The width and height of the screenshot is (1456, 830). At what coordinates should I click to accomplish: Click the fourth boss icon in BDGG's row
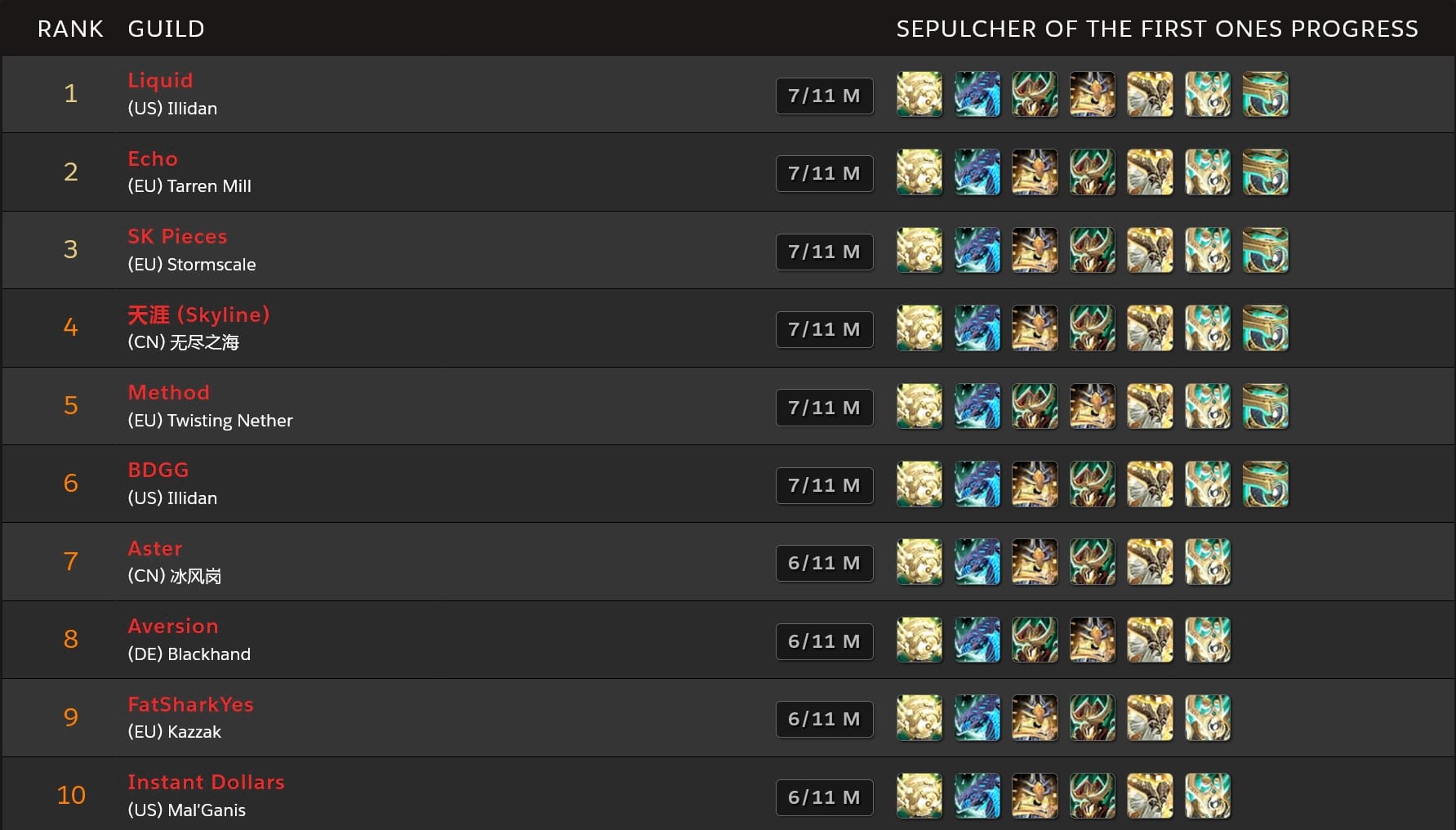coord(1093,484)
